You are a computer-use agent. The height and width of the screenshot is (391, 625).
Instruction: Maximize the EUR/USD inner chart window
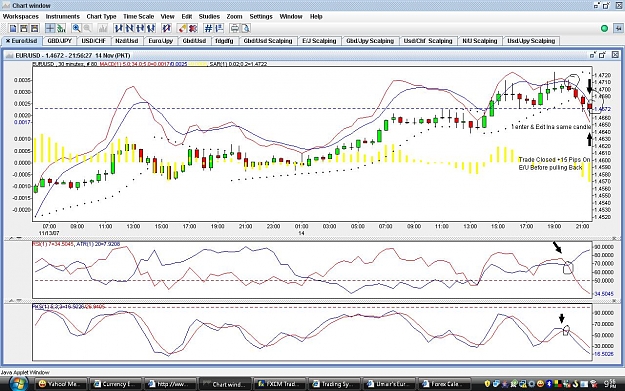[x=603, y=55]
